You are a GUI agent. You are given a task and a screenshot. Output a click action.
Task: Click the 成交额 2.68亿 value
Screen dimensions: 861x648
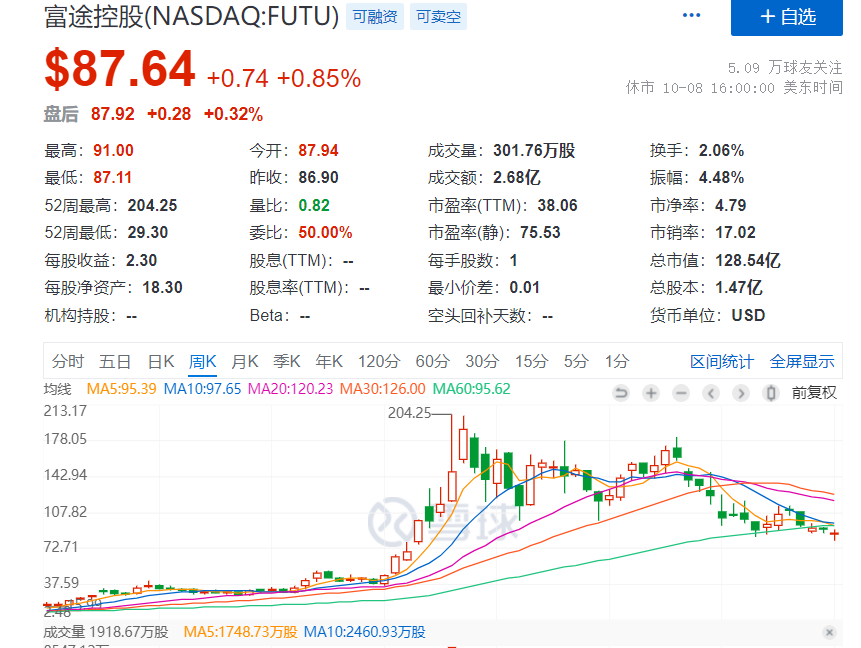pos(517,177)
